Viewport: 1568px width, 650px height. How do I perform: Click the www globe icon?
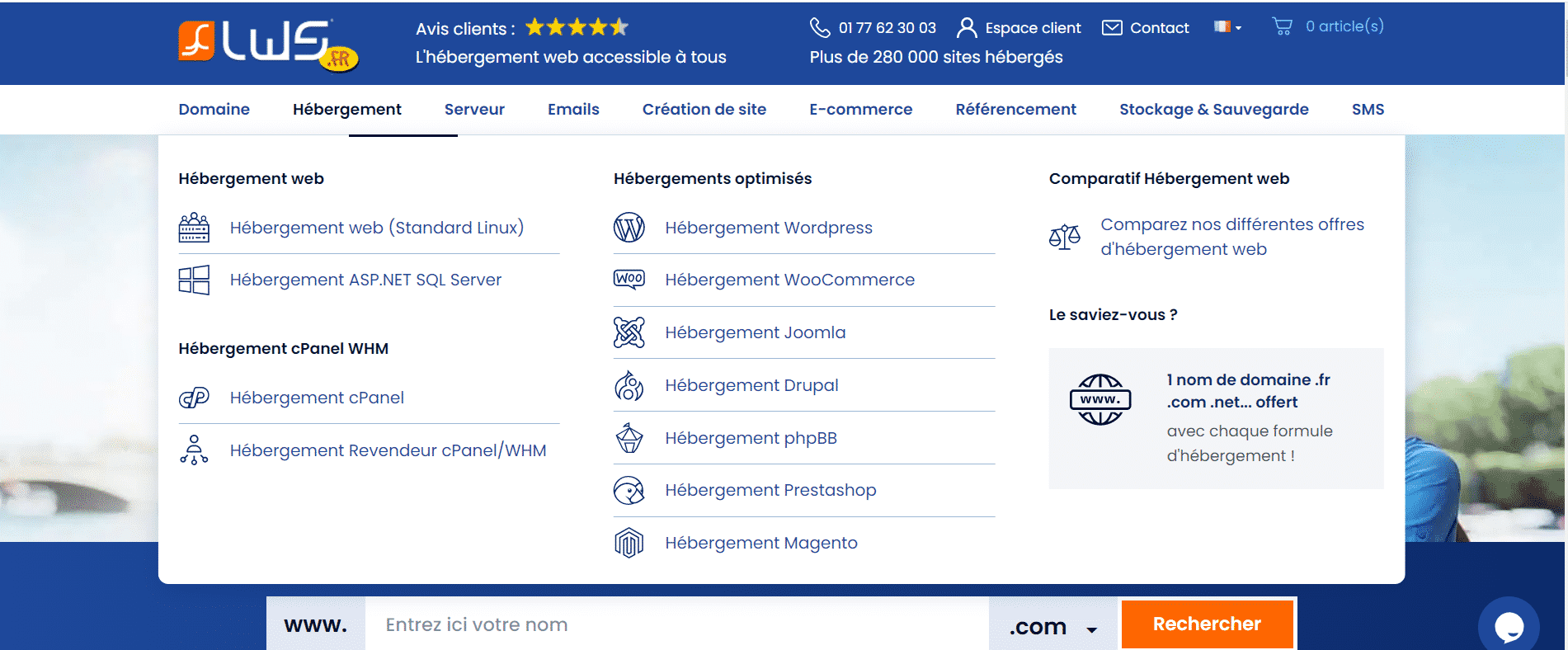click(x=1100, y=399)
